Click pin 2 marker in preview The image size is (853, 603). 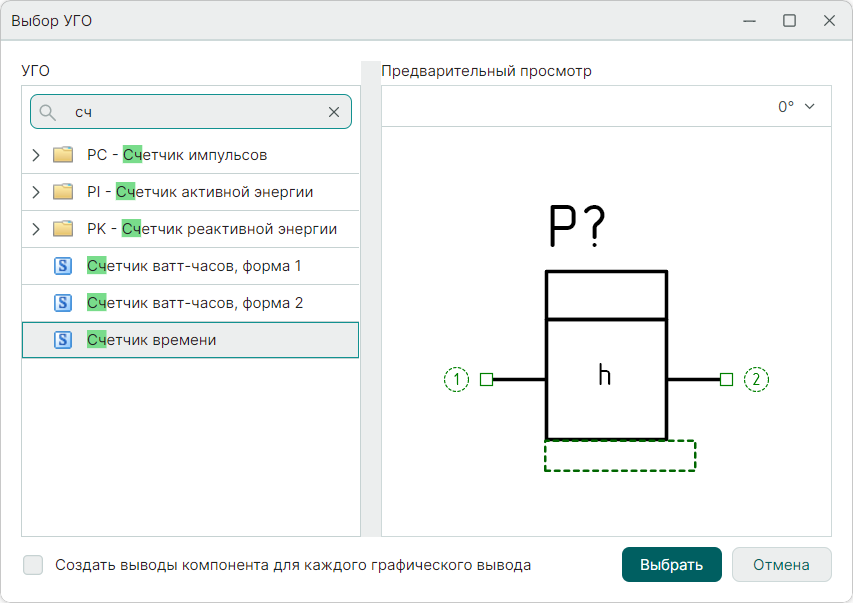pyautogui.click(x=756, y=379)
